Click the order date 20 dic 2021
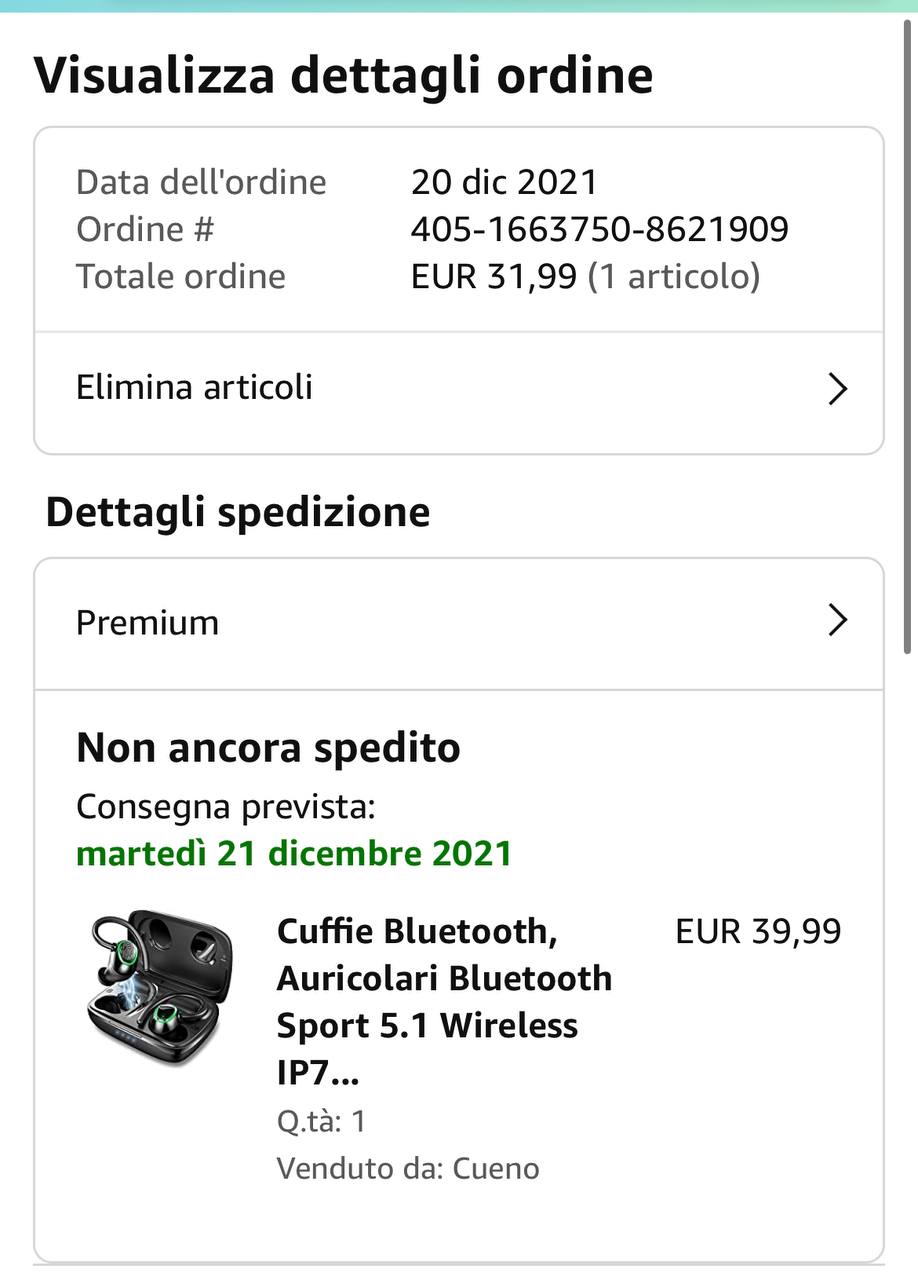This screenshot has height=1280, width=918. click(504, 183)
